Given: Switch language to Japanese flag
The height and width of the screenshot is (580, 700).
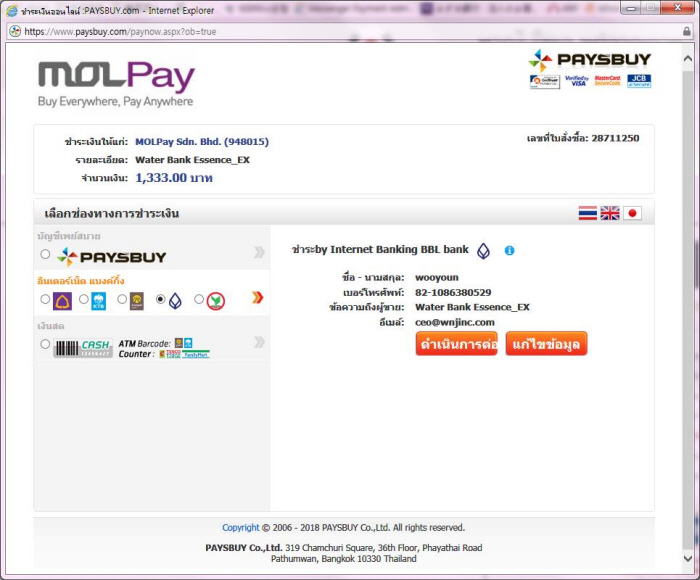Looking at the screenshot, I should [632, 213].
